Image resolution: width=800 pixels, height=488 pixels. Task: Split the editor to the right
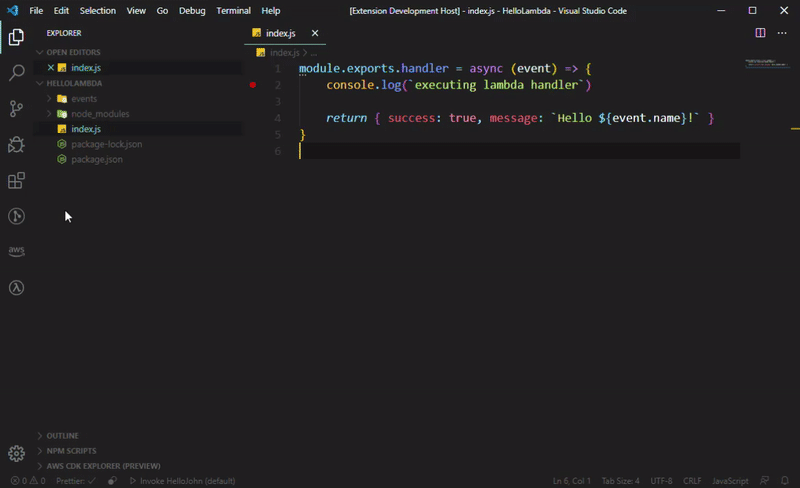(x=760, y=33)
